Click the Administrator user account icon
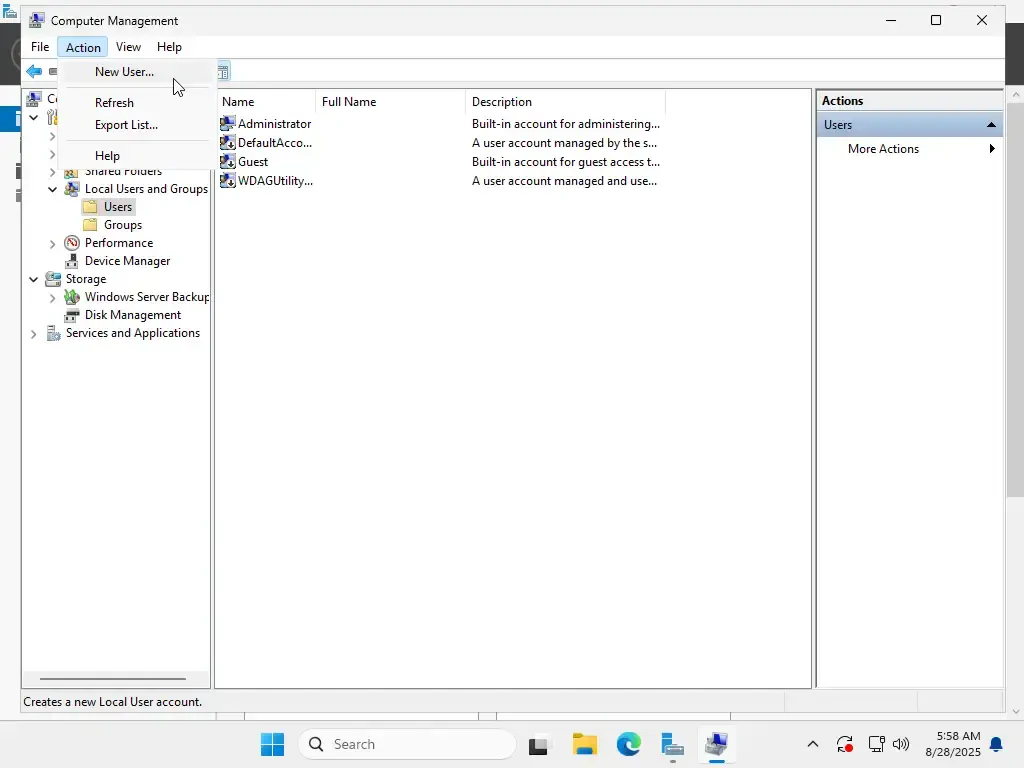 click(227, 123)
